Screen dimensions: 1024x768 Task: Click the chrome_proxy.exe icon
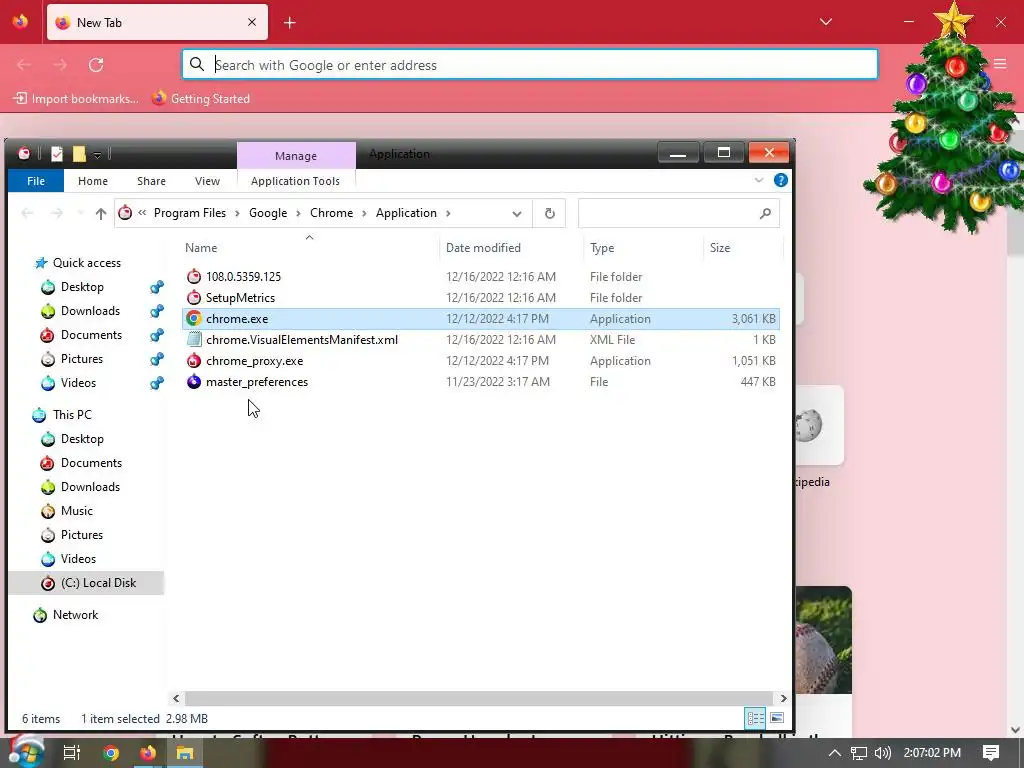click(x=194, y=360)
